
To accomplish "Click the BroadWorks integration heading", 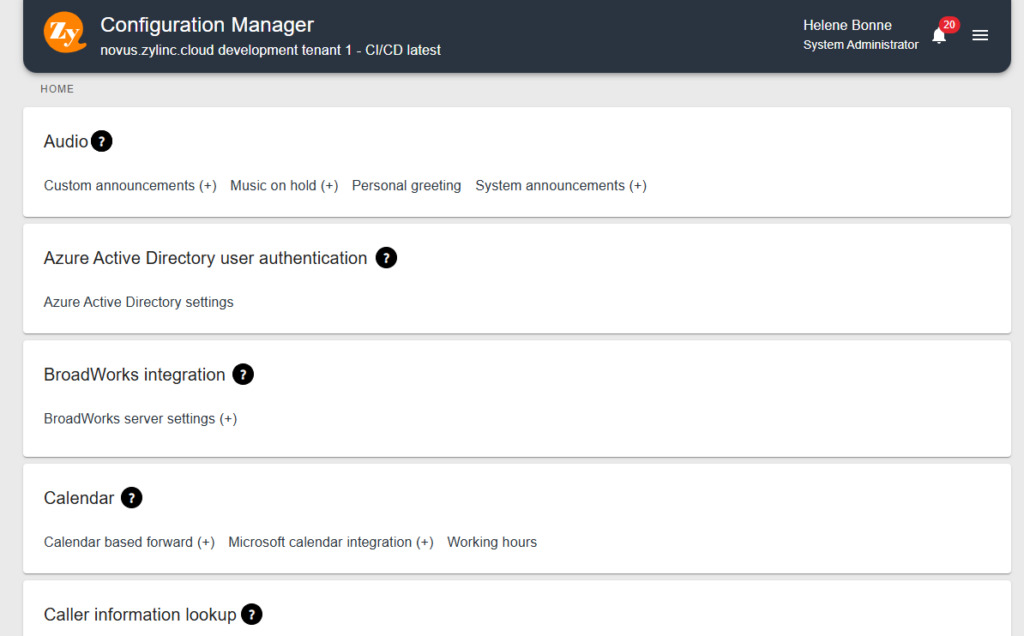I will coord(134,374).
